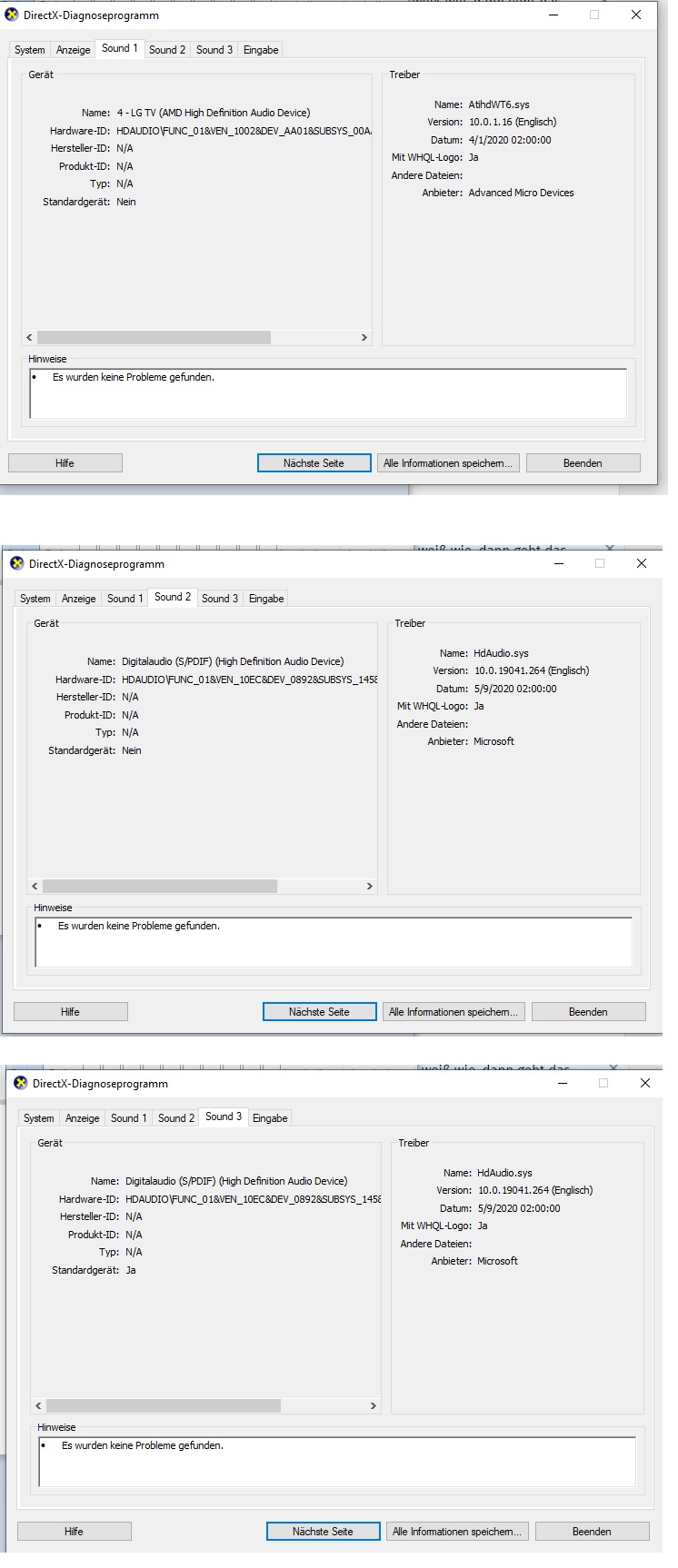This screenshot has width=678, height=1568.
Task: Click Anbieter value 'Microsoft' in the middle window
Action: (x=494, y=742)
